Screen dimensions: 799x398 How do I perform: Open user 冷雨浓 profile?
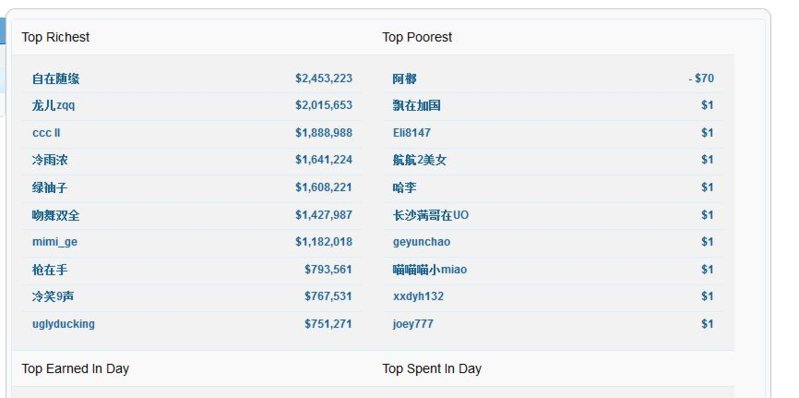coord(50,160)
